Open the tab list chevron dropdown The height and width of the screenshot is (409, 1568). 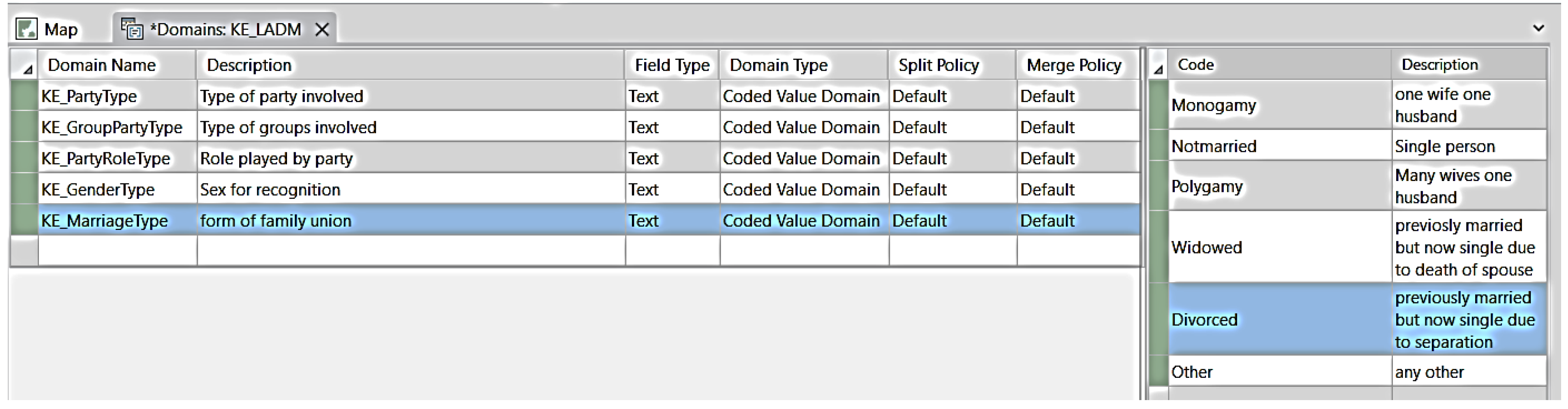1538,28
